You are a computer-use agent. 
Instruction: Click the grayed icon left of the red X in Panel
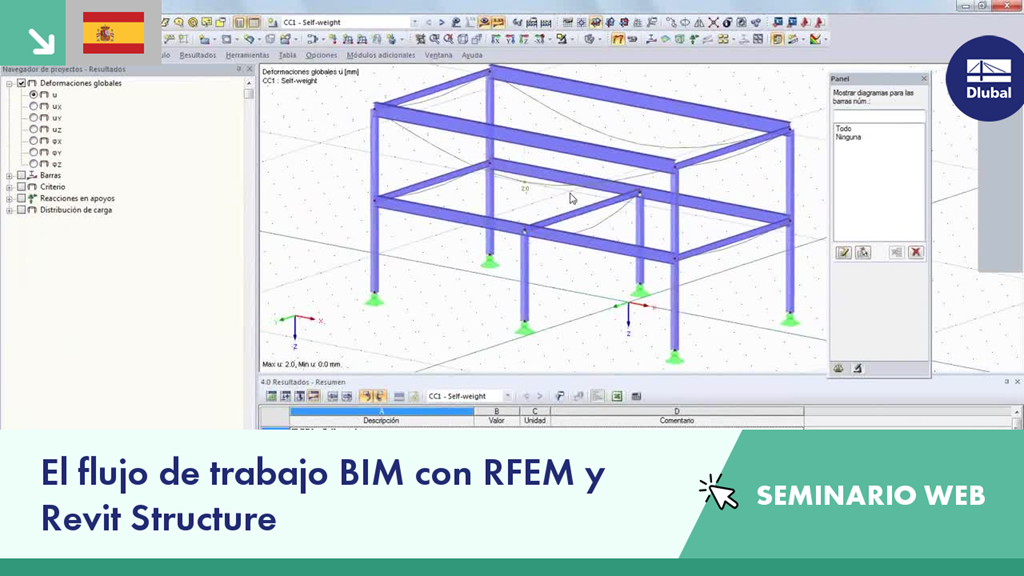(896, 252)
